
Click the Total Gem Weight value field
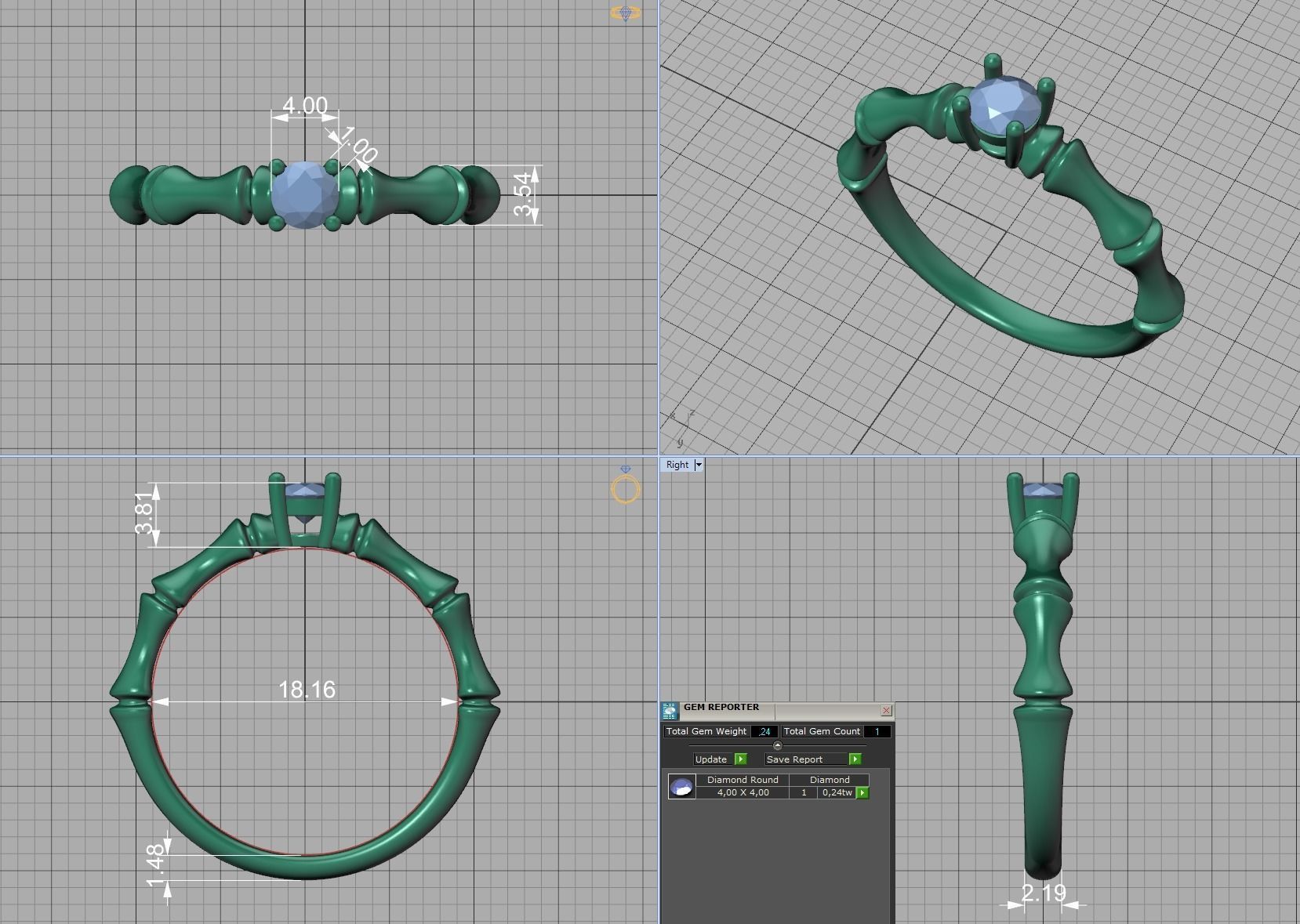coord(764,731)
